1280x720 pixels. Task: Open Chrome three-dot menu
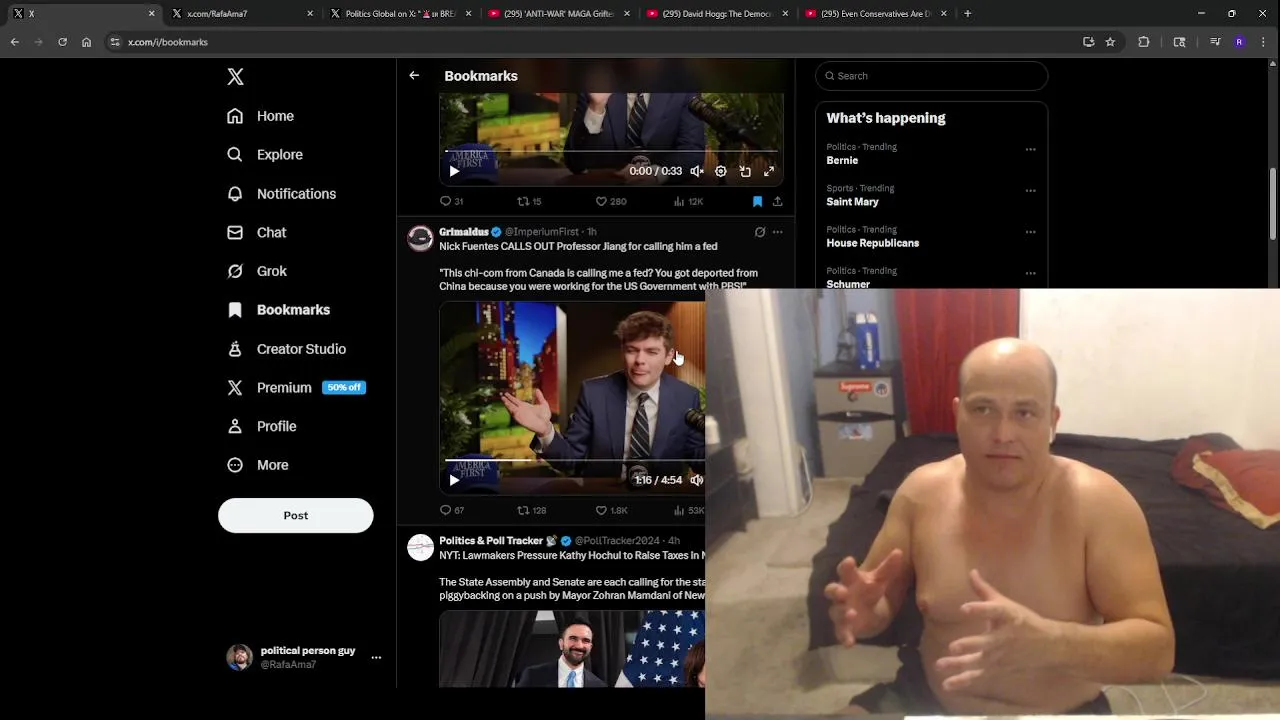[1264, 42]
